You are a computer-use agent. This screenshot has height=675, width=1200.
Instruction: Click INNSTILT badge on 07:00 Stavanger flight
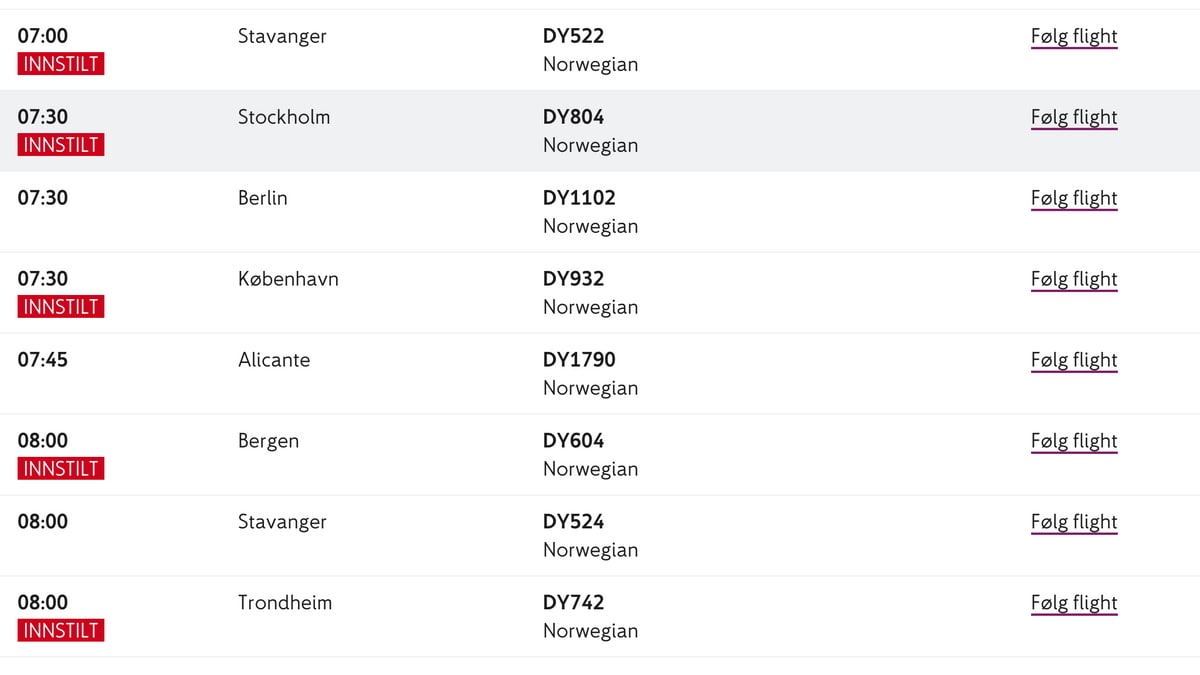click(61, 64)
